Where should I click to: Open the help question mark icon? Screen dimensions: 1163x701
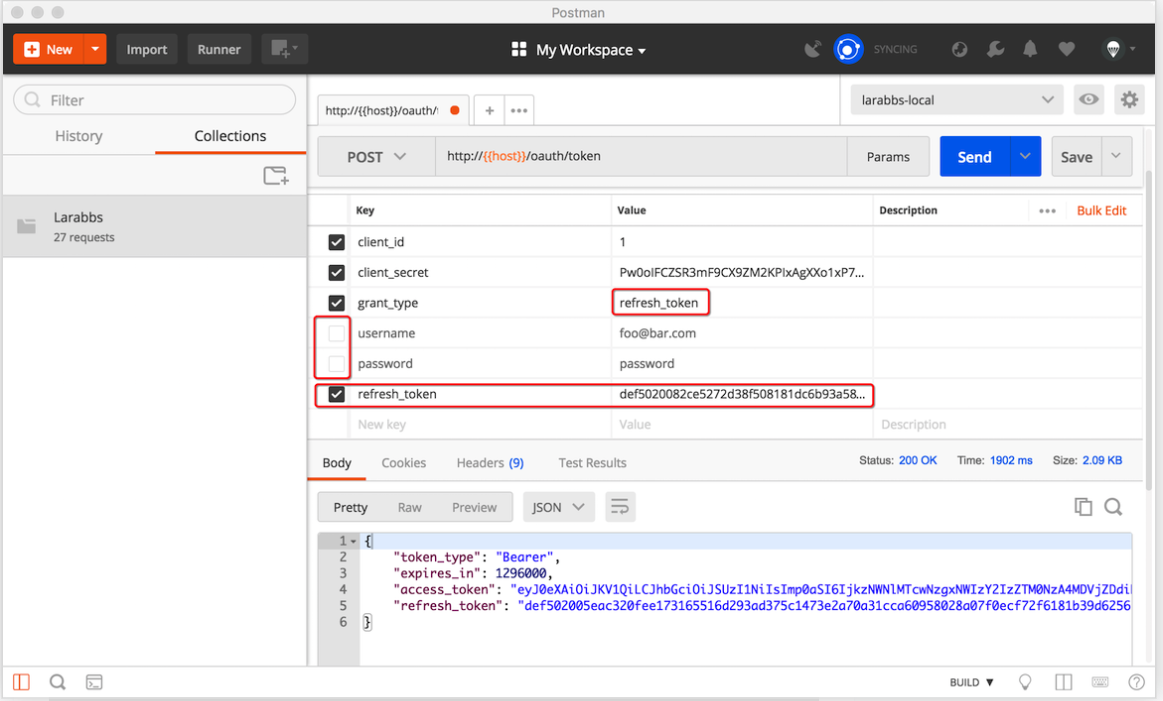click(1136, 682)
